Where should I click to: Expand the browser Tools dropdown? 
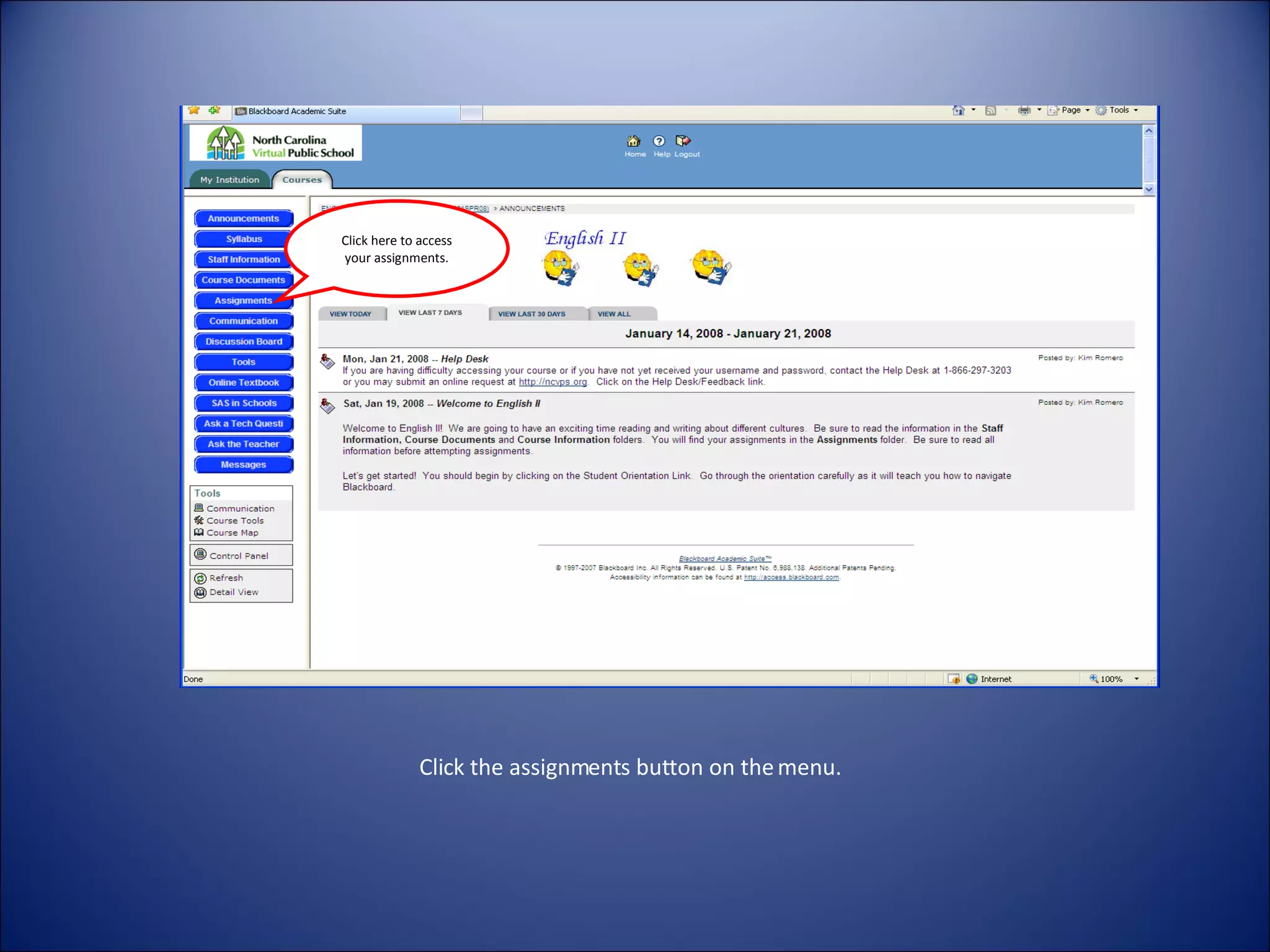(x=1119, y=110)
